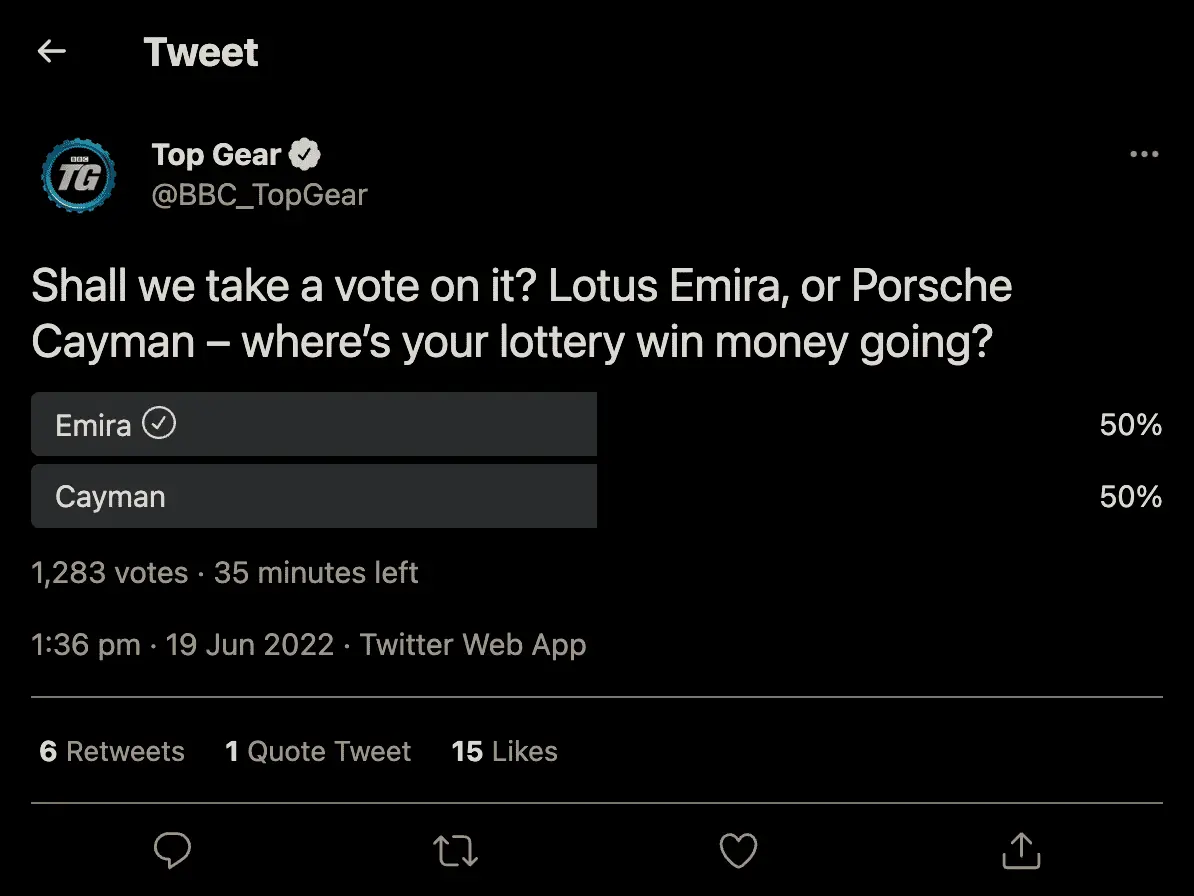Select the Cayman poll option
1194x896 pixels.
click(x=314, y=496)
